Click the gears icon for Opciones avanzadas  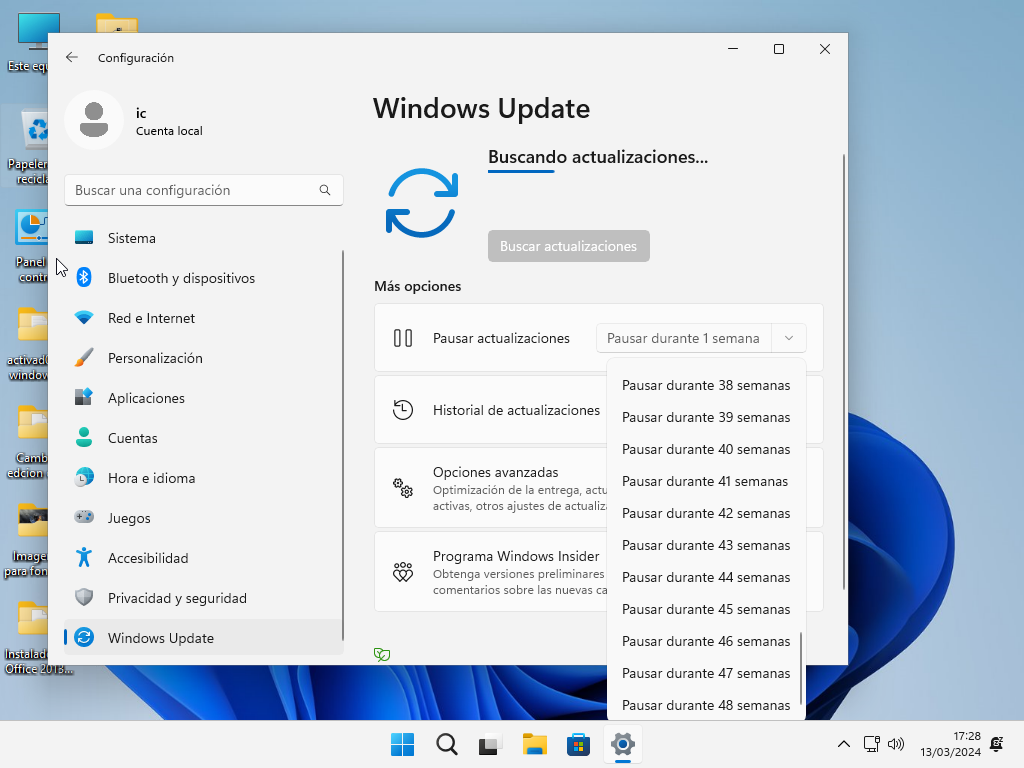[403, 488]
